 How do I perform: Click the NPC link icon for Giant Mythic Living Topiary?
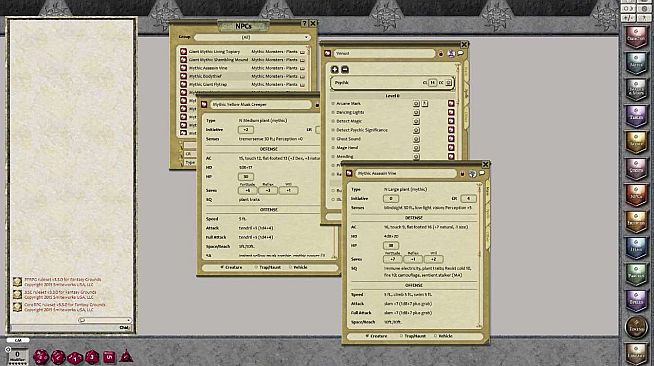(x=183, y=52)
